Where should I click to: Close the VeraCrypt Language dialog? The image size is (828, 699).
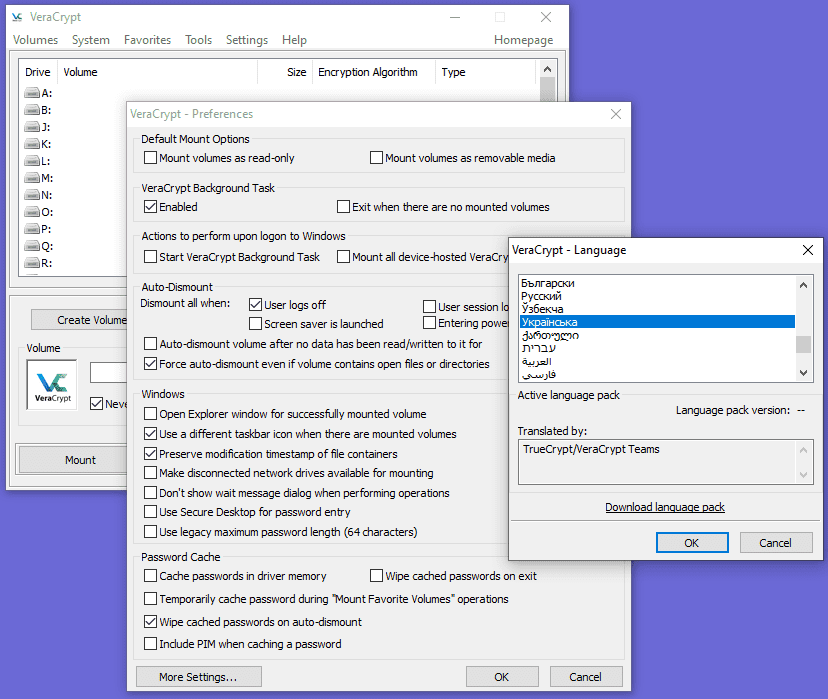pos(807,250)
